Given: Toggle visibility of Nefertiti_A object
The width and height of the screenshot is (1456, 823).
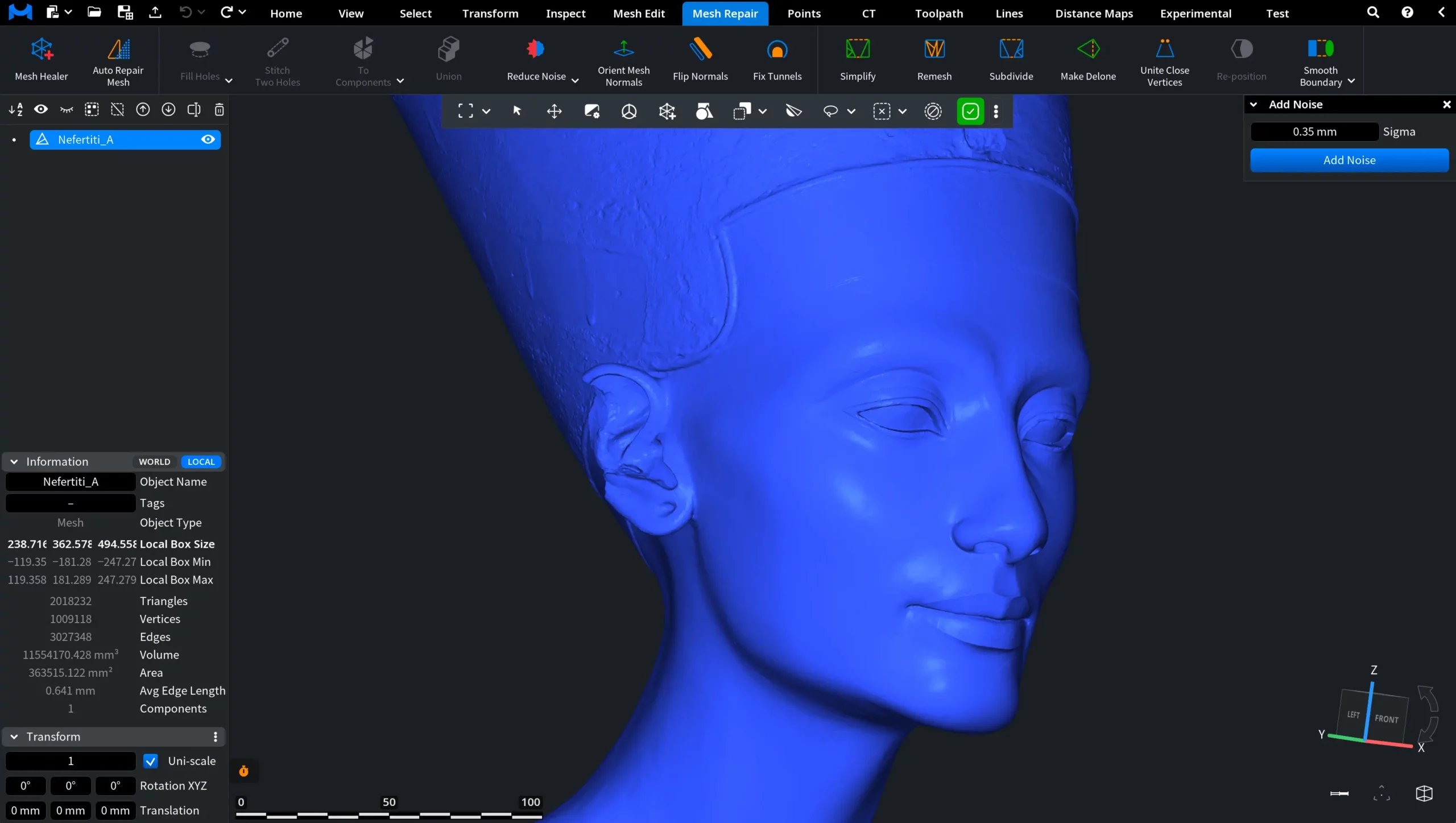Looking at the screenshot, I should coord(208,139).
